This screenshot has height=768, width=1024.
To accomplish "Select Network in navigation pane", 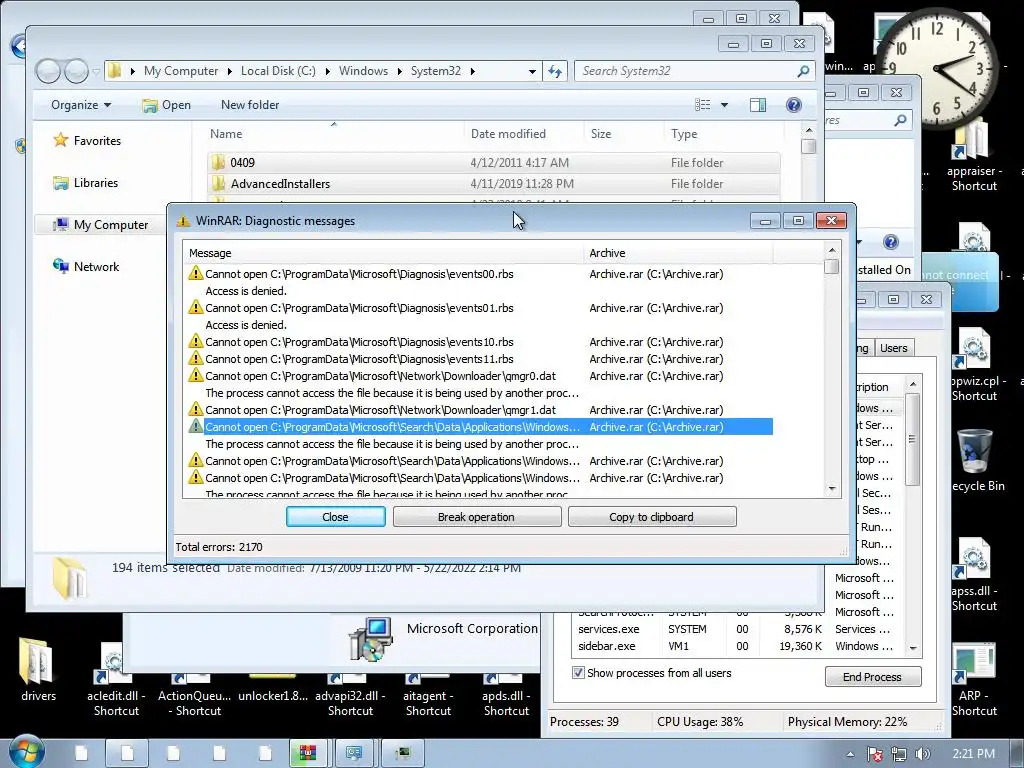I will pos(96,266).
